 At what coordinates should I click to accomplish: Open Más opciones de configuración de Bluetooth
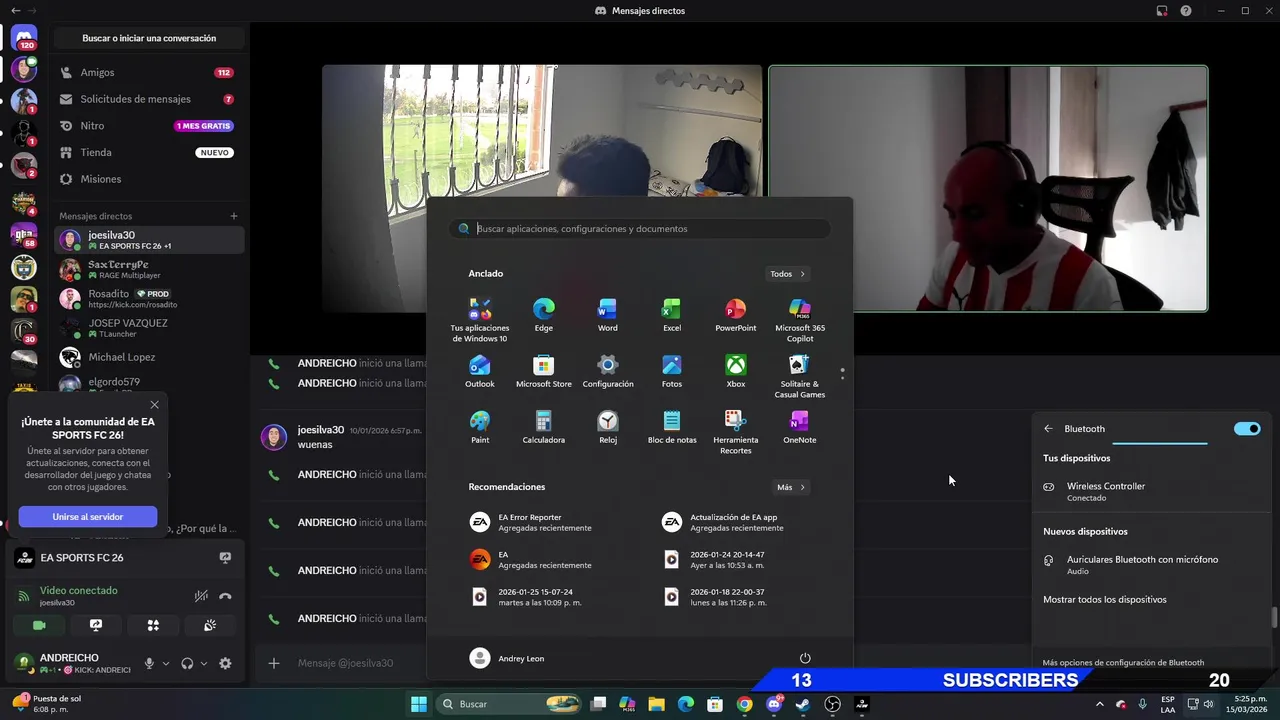[1123, 662]
